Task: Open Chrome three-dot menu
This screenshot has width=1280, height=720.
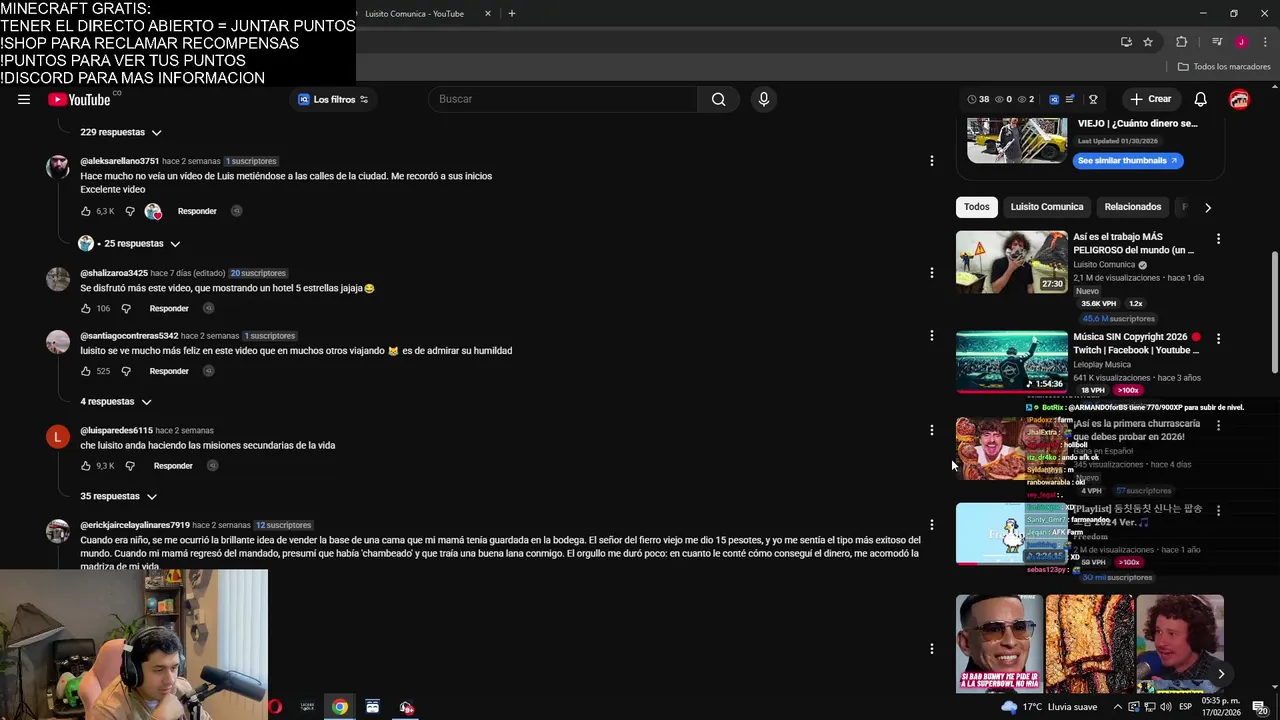Action: coord(1266,42)
